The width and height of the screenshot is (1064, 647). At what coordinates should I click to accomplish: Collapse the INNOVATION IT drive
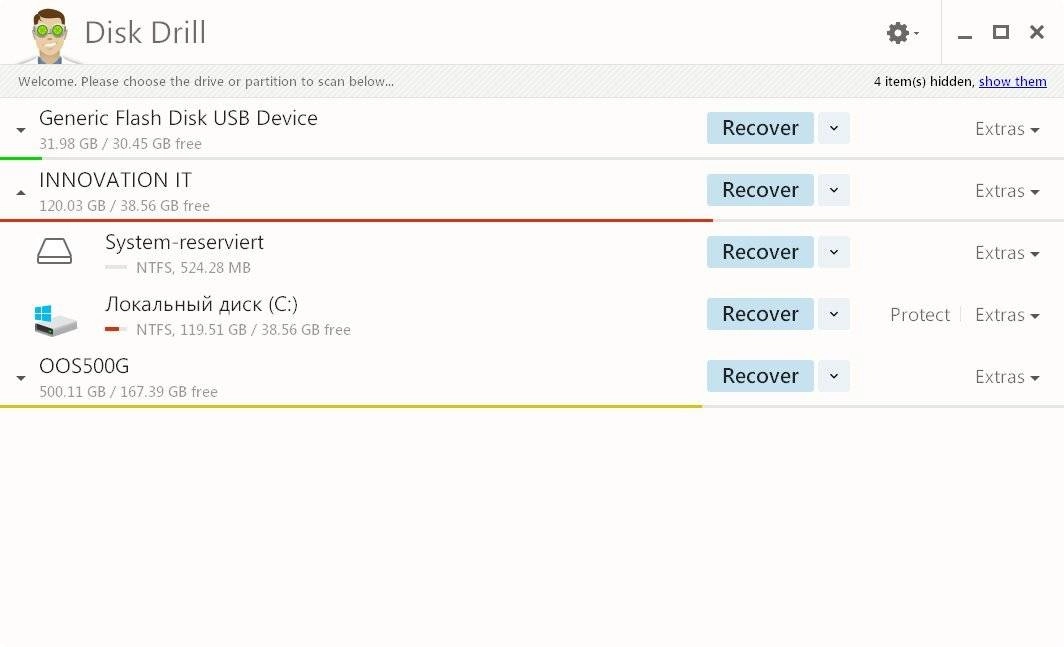coord(21,193)
